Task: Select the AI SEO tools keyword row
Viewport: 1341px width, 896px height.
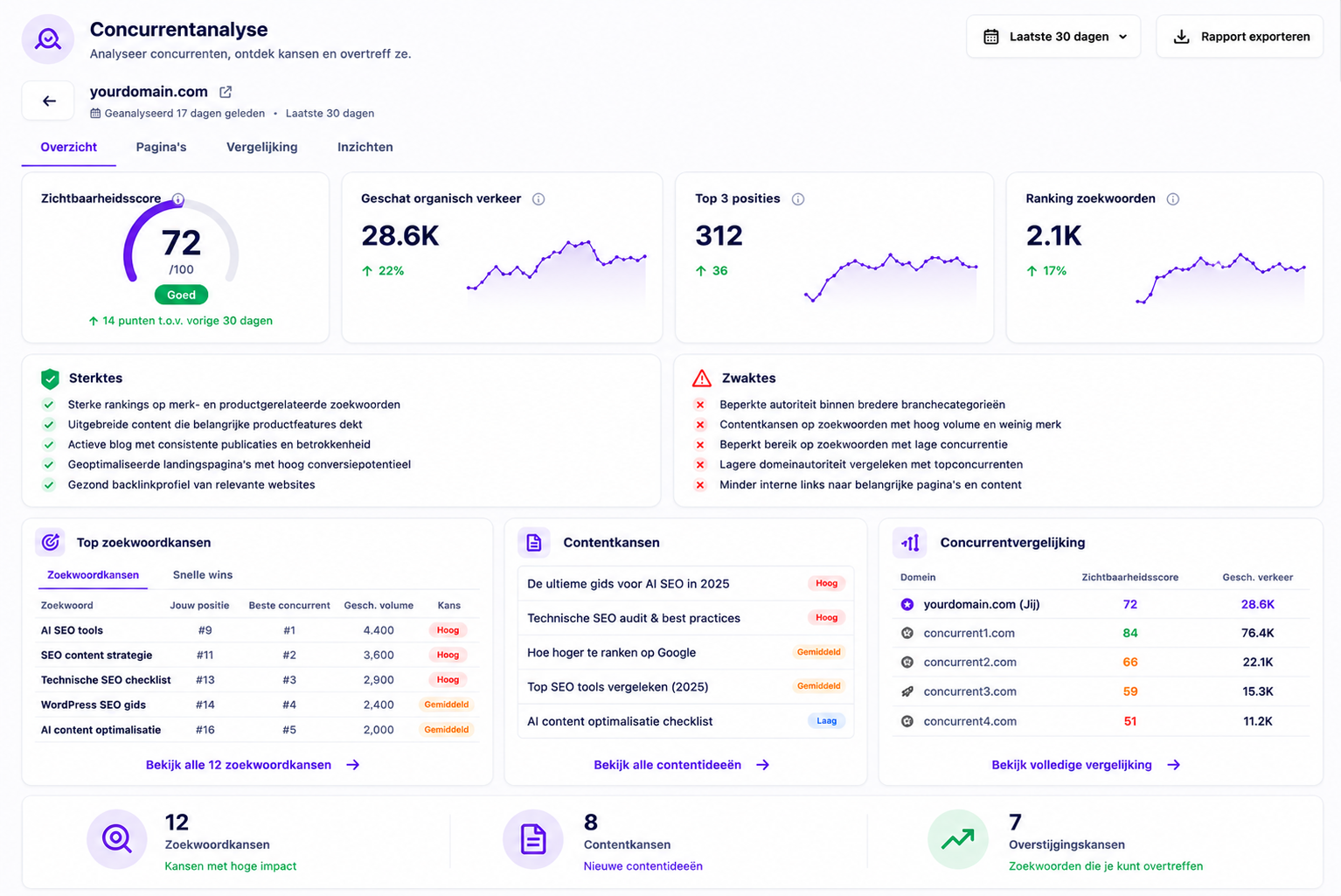Action: [258, 630]
